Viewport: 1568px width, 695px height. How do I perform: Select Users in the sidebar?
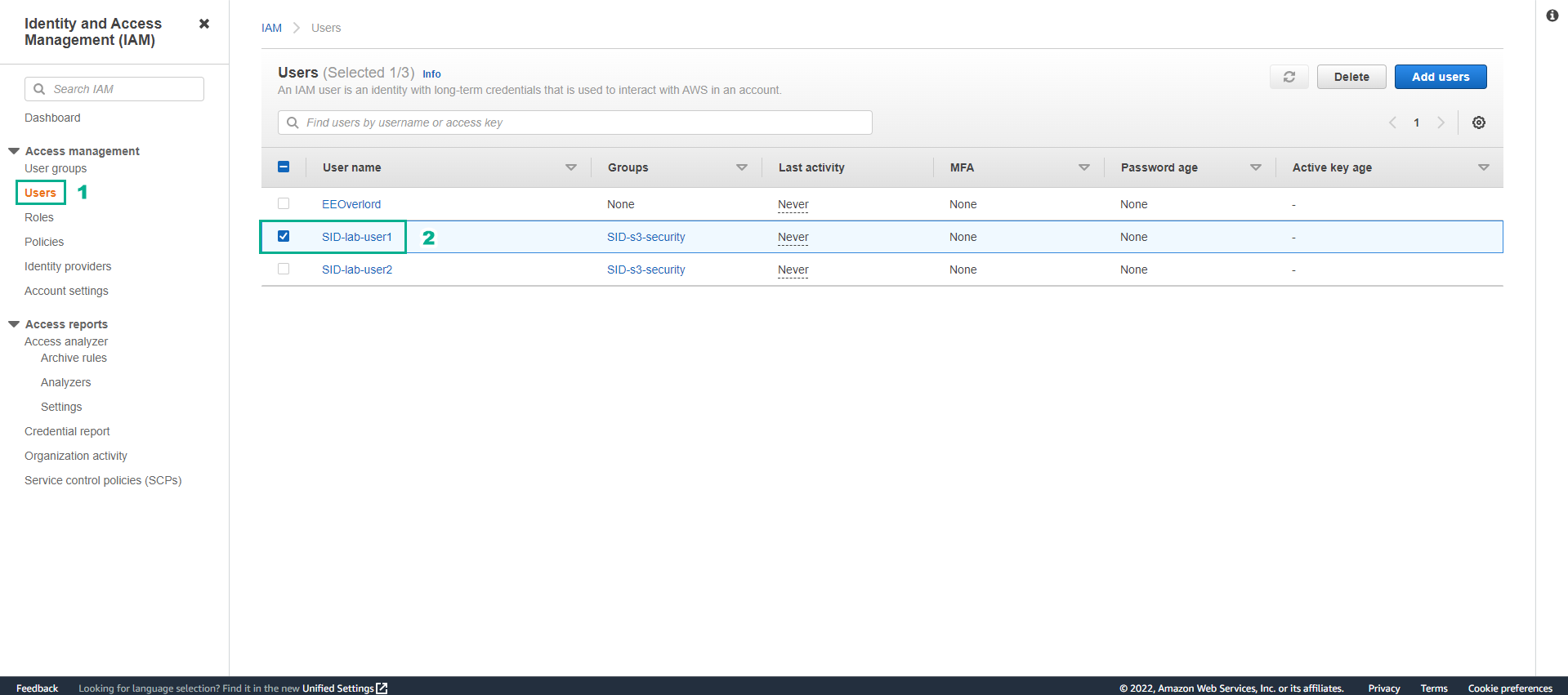40,193
